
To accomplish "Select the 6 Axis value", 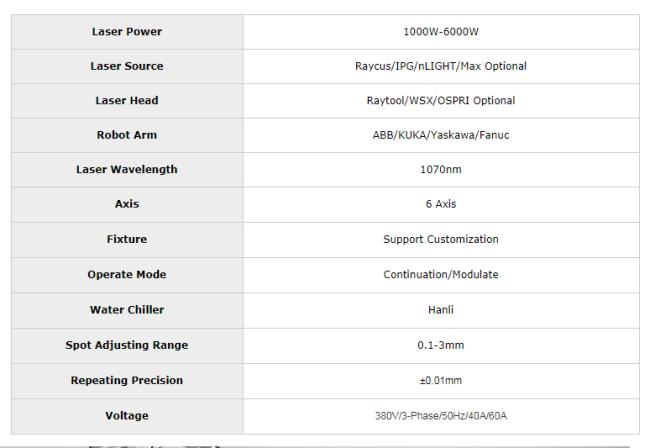I will click(x=441, y=204).
